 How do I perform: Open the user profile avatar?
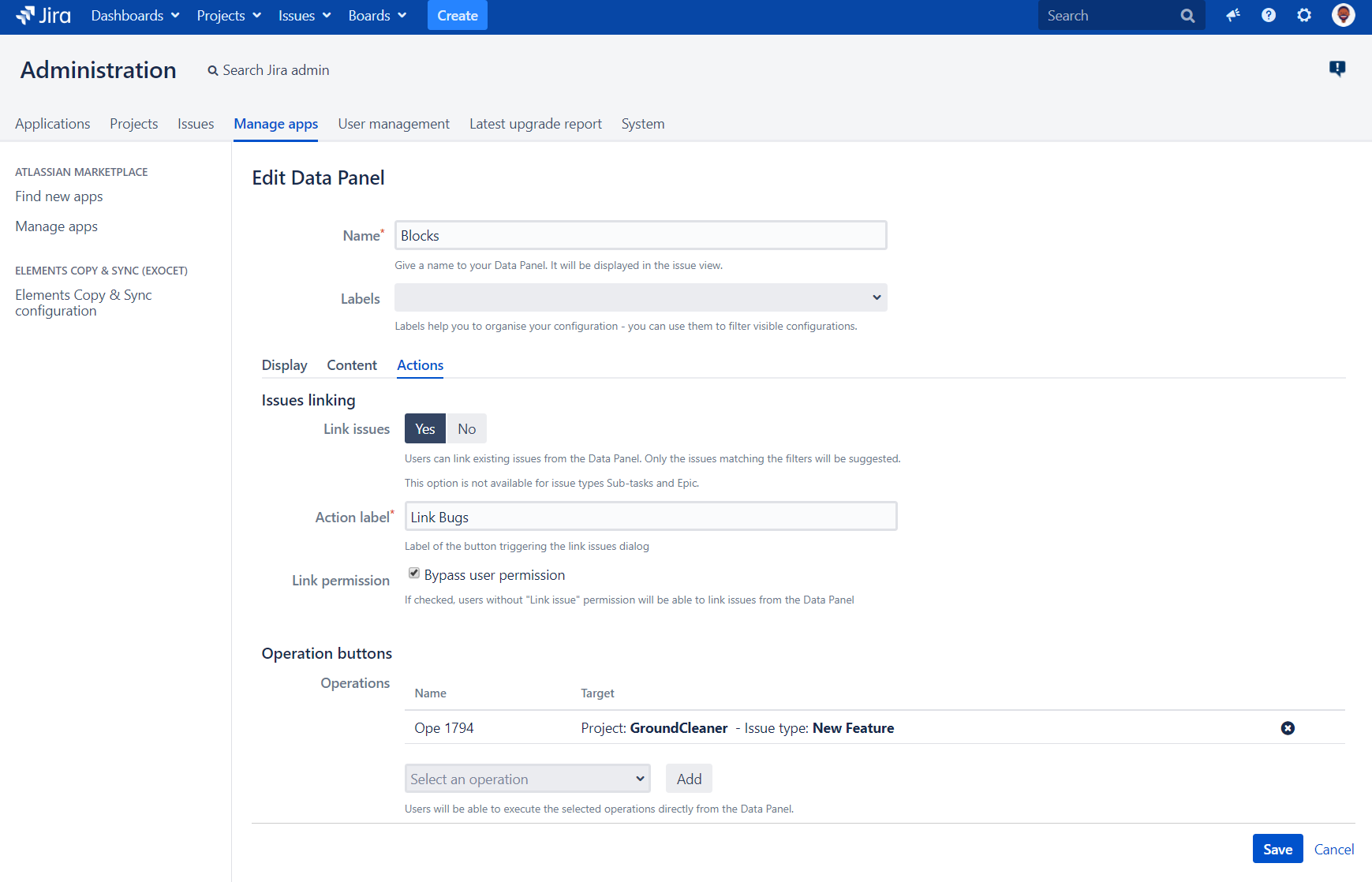point(1343,16)
